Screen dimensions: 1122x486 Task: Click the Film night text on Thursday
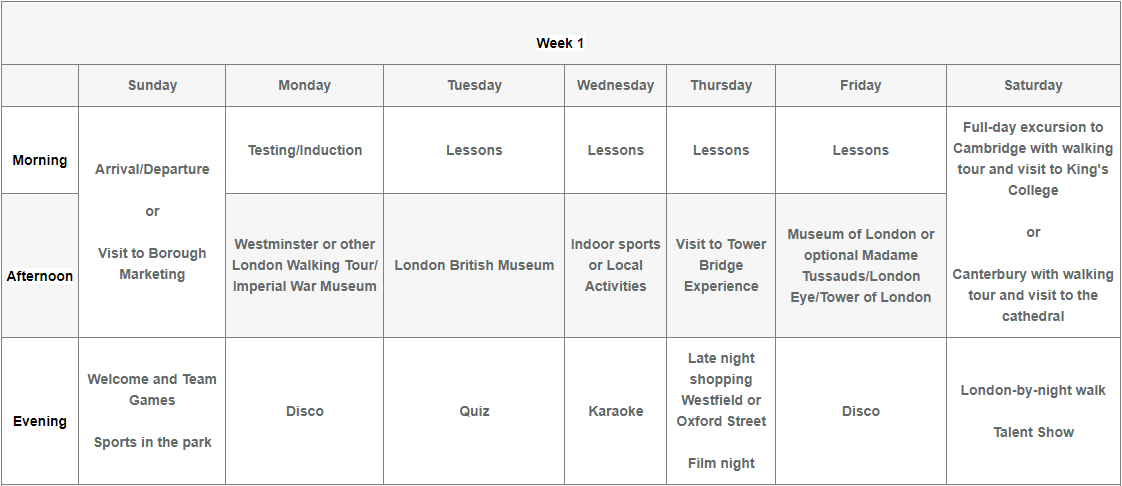click(x=721, y=463)
